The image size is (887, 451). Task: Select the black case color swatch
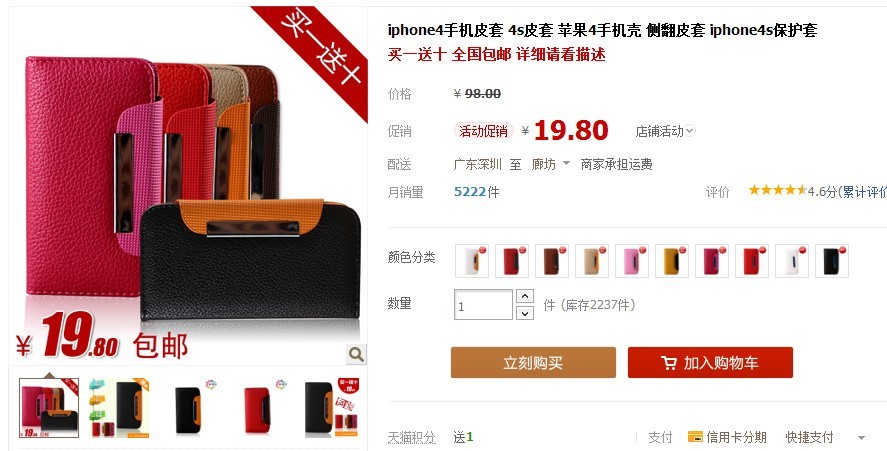[832, 260]
